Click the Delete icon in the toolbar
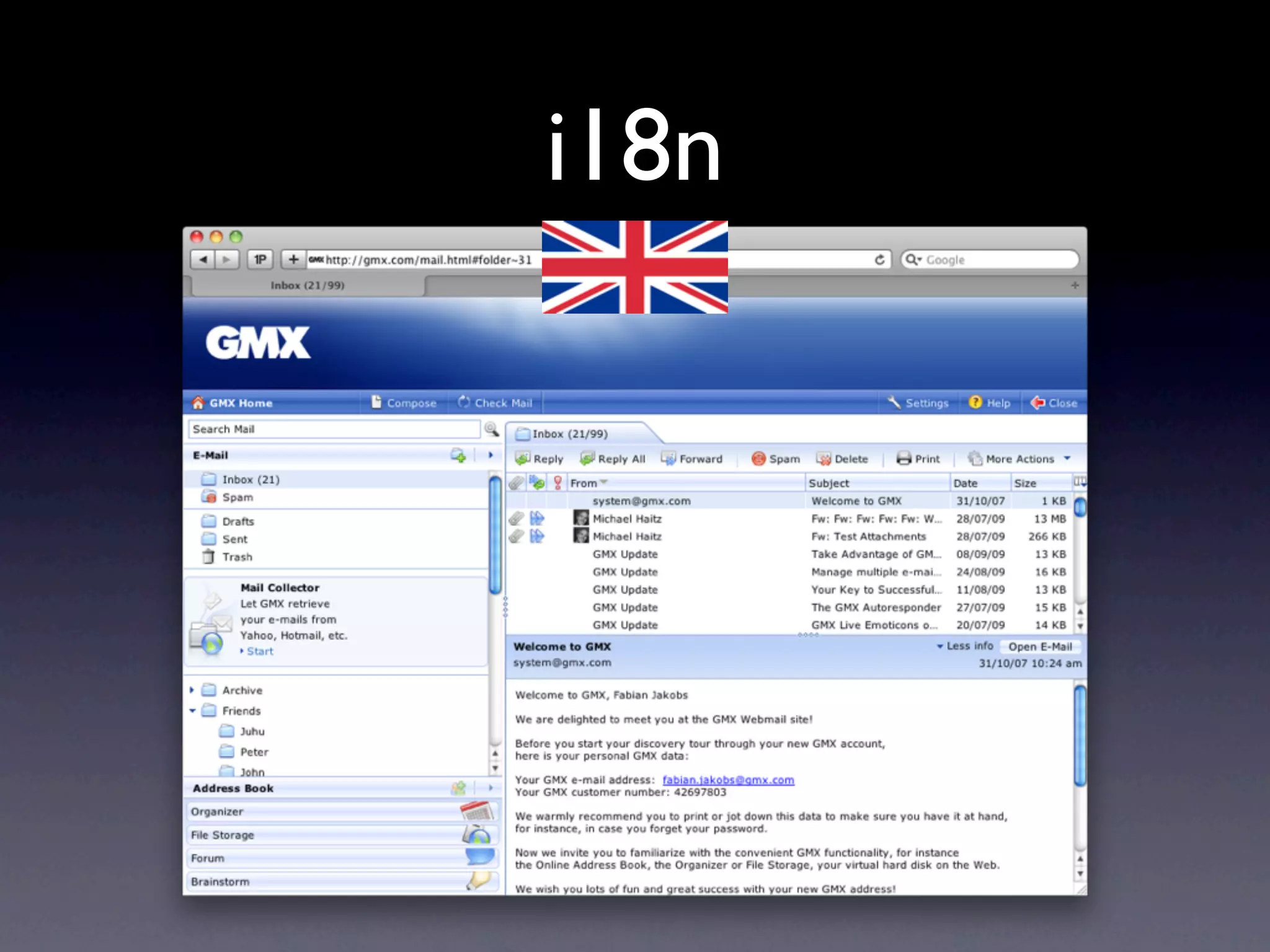The width and height of the screenshot is (1270, 952). (x=824, y=459)
